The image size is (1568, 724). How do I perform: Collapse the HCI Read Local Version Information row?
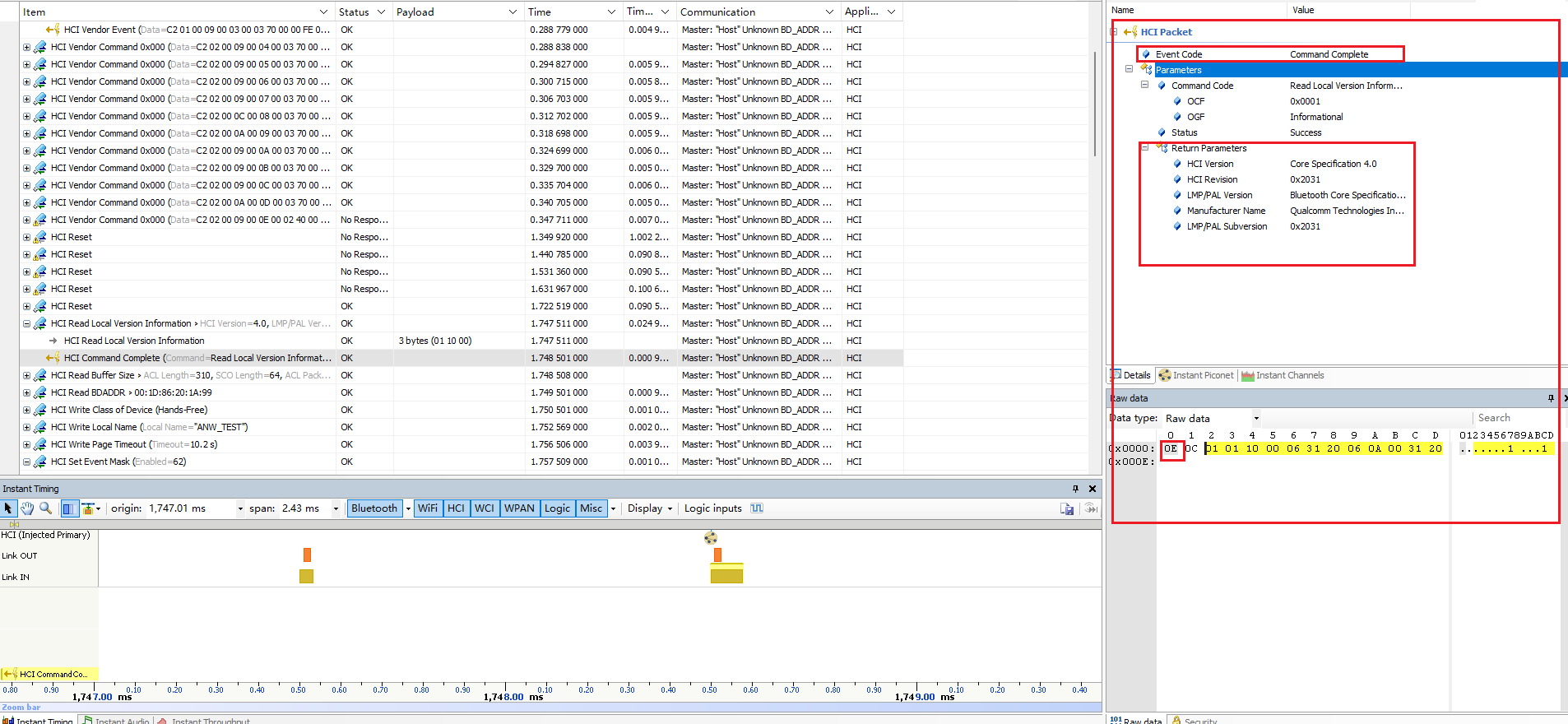(x=26, y=323)
